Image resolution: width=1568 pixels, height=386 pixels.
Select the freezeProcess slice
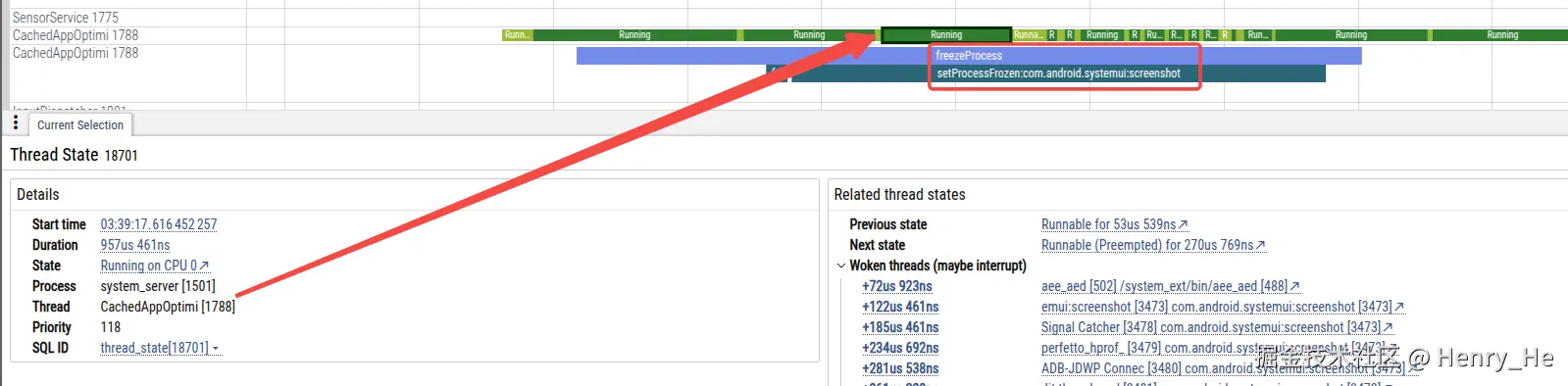click(x=969, y=56)
